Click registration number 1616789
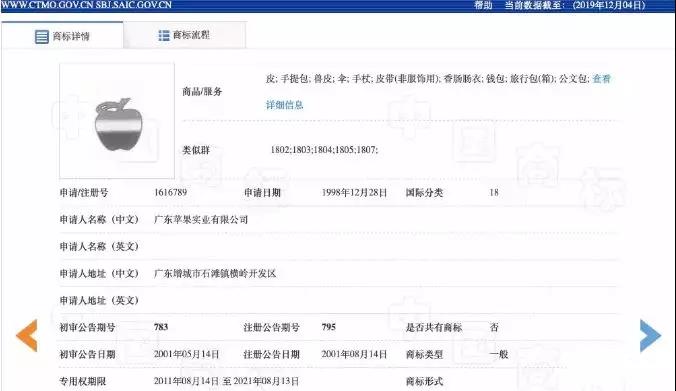This screenshot has height=391, width=676. [170, 192]
